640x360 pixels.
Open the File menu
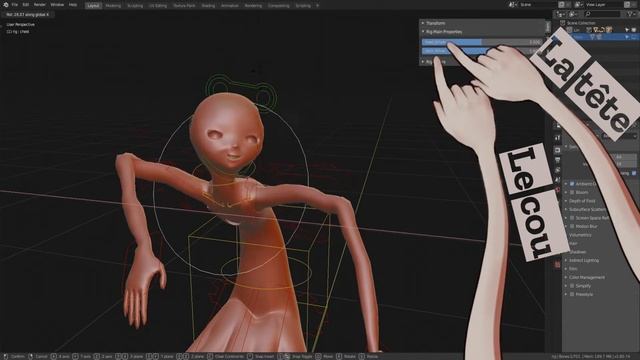(x=15, y=5)
